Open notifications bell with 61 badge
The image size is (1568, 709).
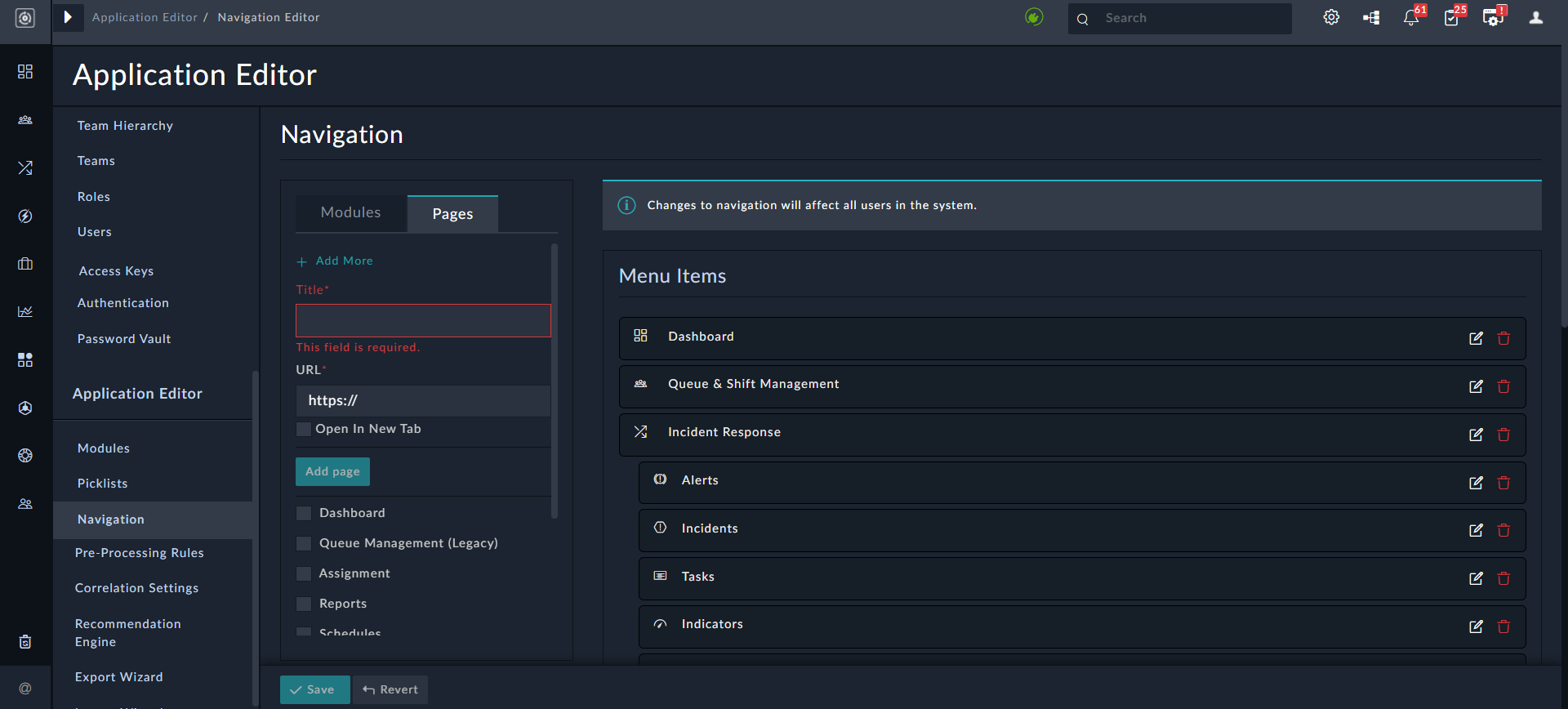point(1413,16)
